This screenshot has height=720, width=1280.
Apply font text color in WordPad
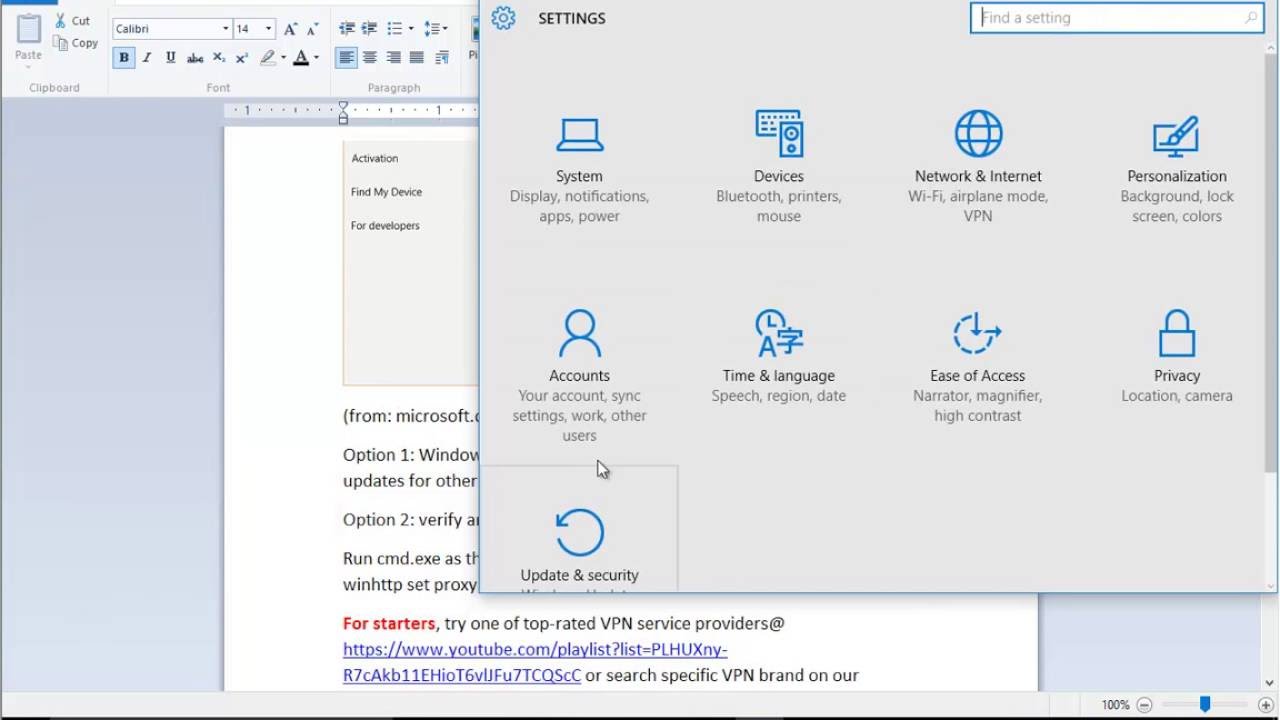(301, 58)
